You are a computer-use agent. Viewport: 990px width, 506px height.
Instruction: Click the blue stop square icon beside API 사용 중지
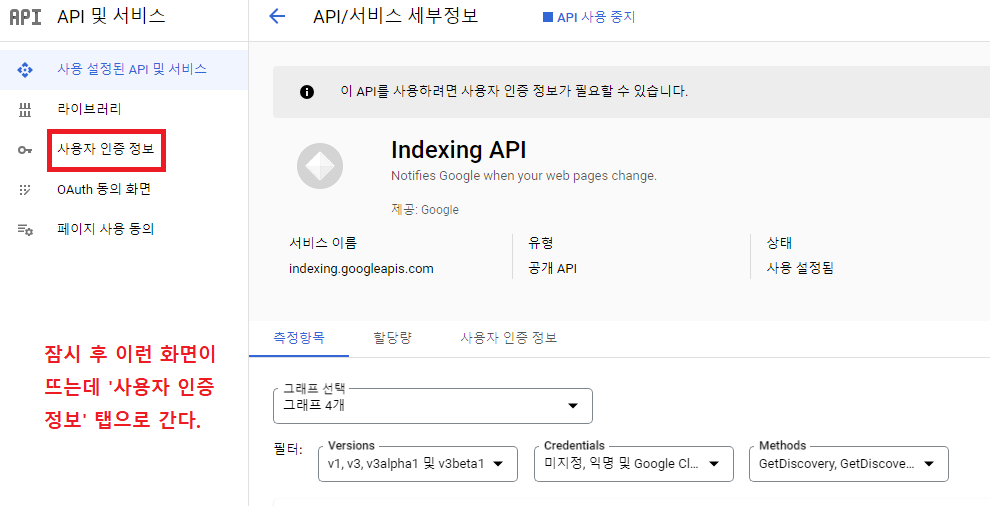(547, 18)
